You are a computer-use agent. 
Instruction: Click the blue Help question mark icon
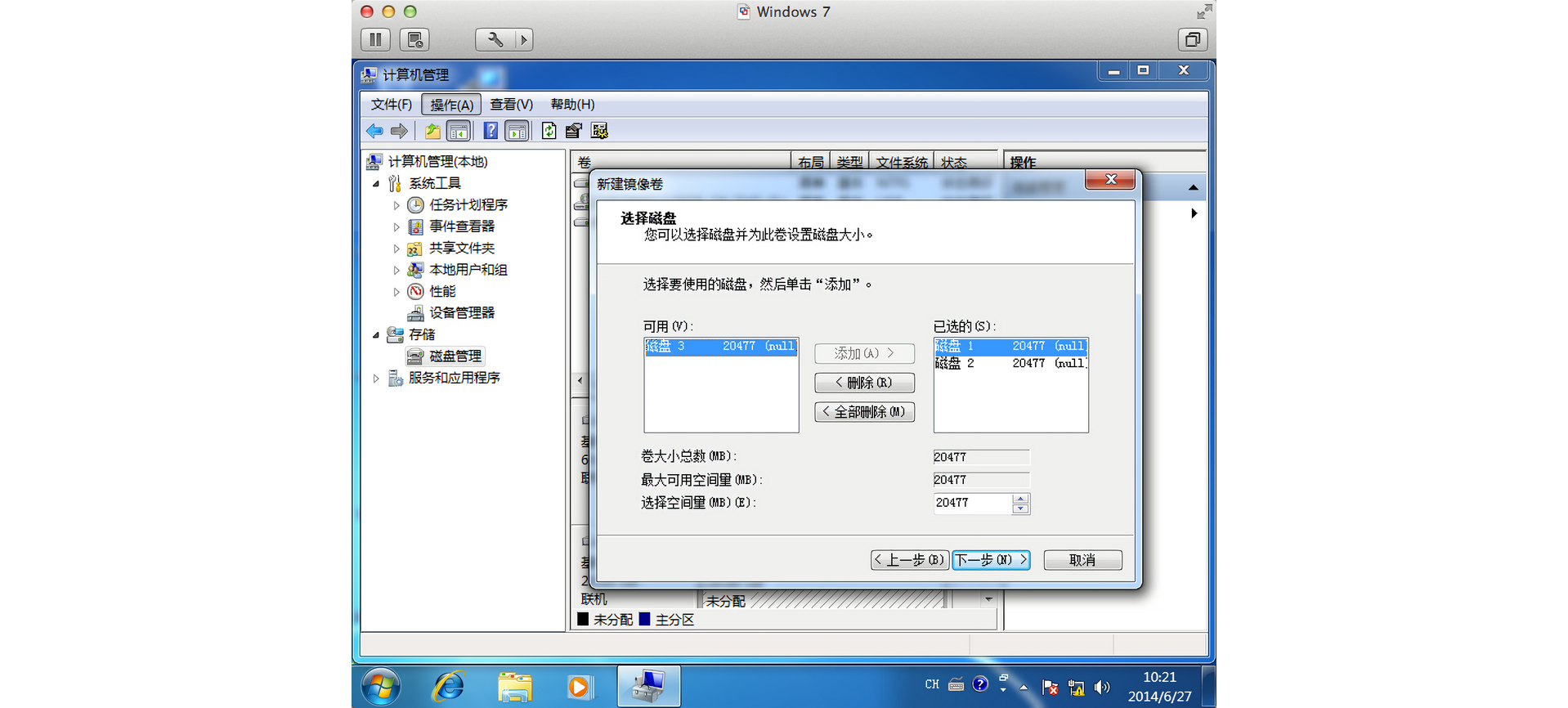click(491, 131)
